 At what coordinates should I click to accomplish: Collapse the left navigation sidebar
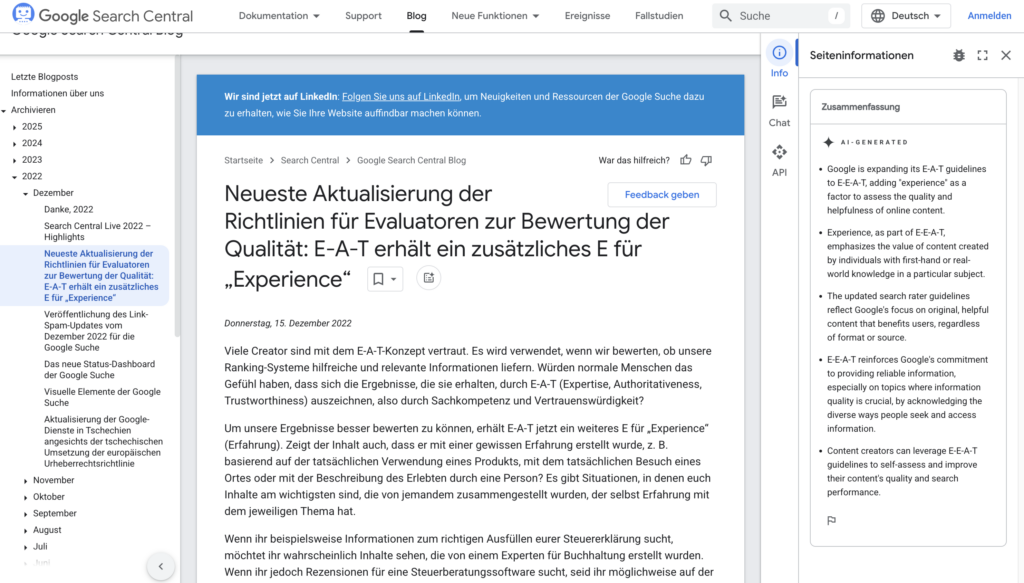[161, 566]
